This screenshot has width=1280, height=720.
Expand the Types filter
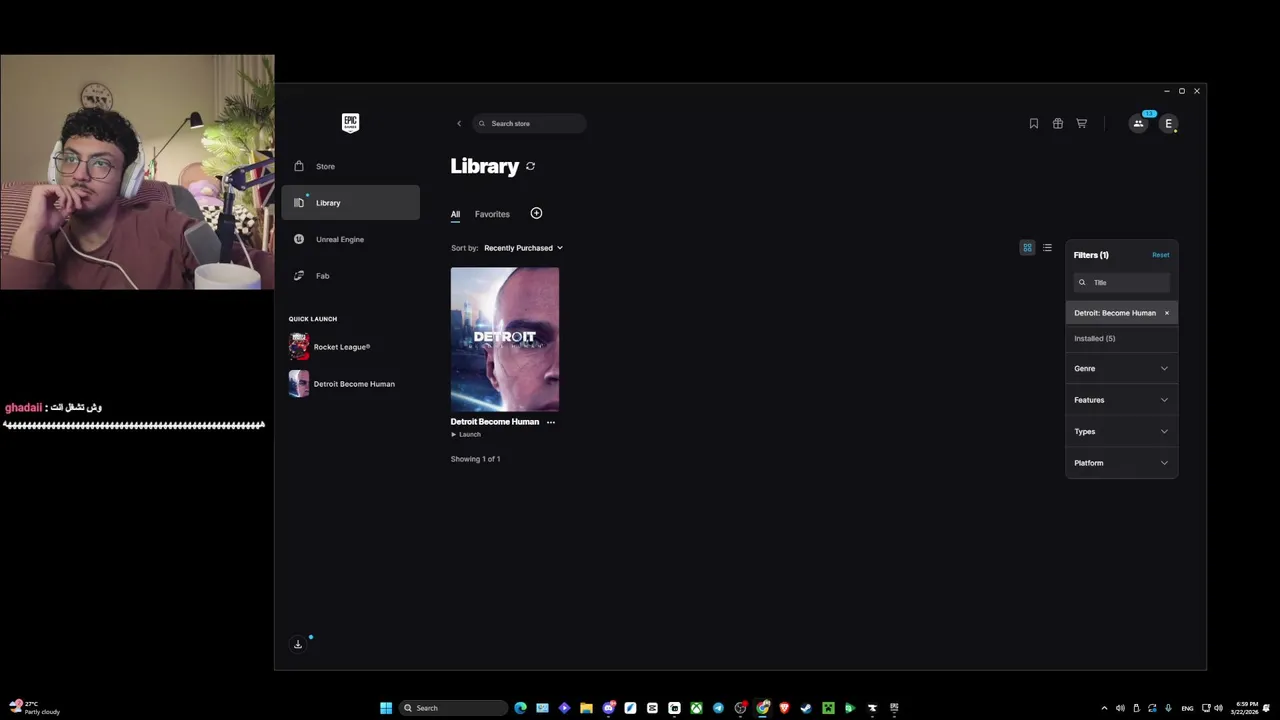pyautogui.click(x=1121, y=432)
